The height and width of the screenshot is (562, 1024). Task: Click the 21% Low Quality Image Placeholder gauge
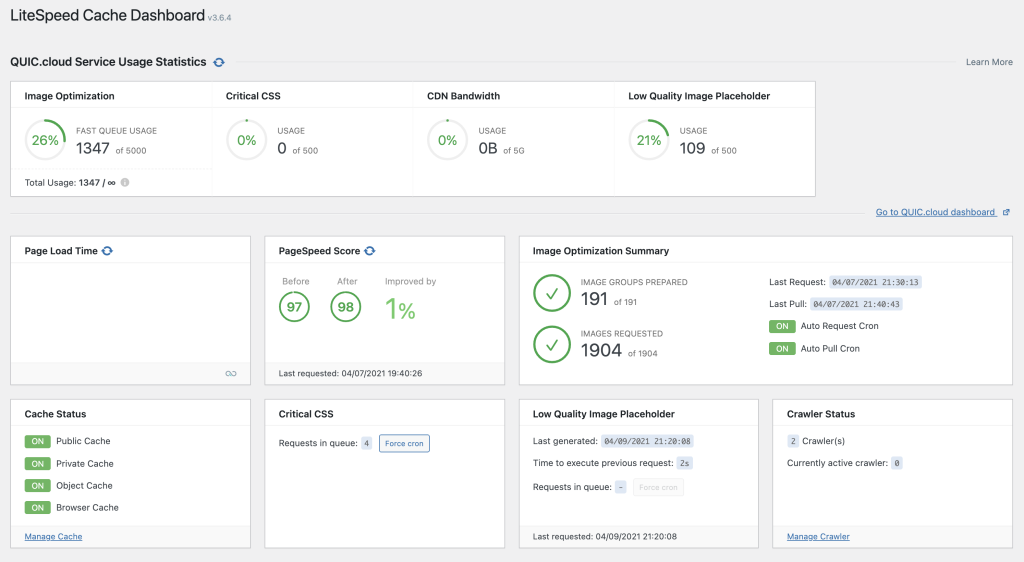coord(648,140)
